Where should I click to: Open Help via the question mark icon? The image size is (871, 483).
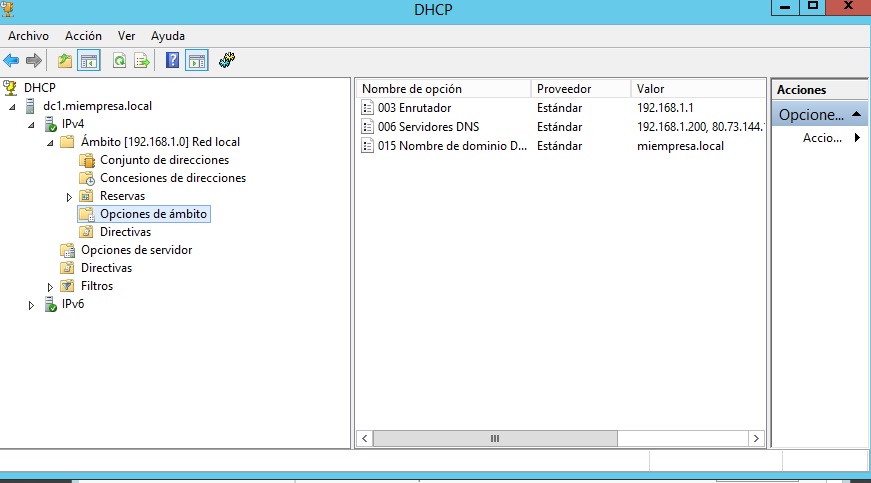(x=173, y=61)
